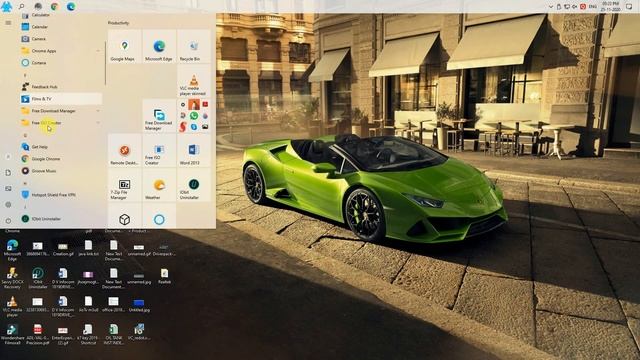This screenshot has width=640, height=360.
Task: Click the taskbar search magnifier icon
Action: pyautogui.click(x=22, y=7)
